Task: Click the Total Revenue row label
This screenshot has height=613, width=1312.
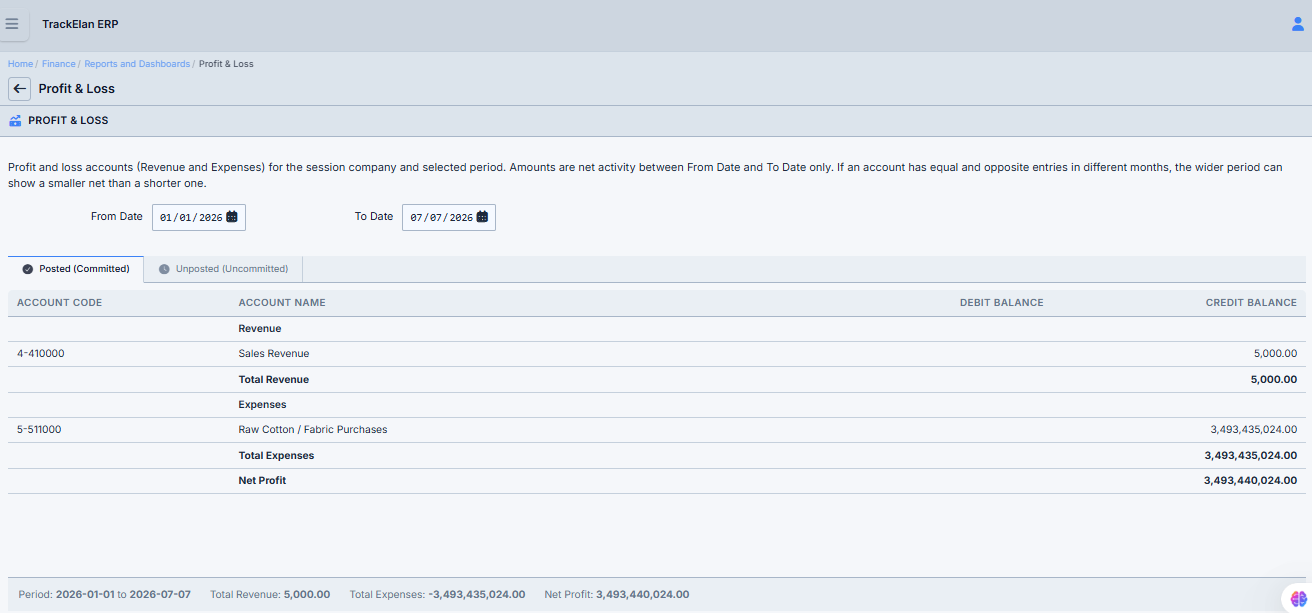Action: click(273, 380)
